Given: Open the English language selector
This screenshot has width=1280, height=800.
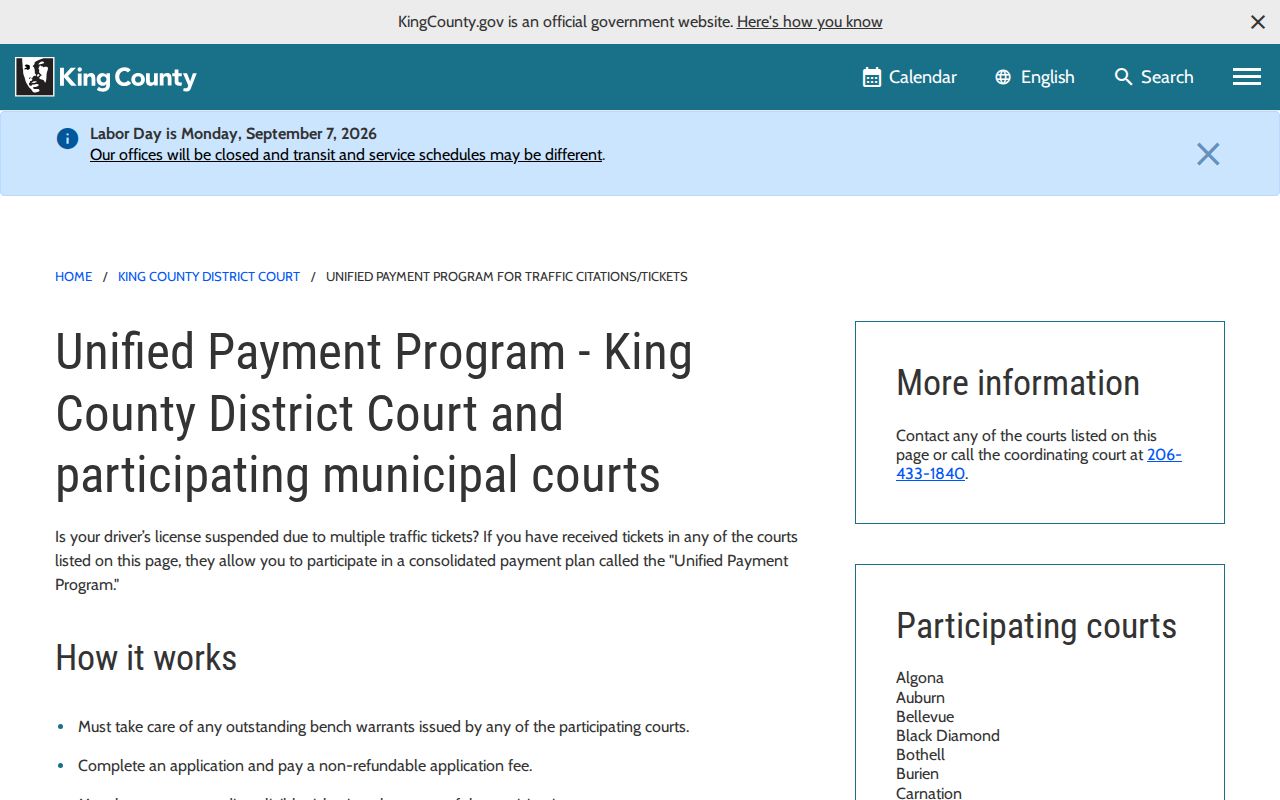Looking at the screenshot, I should coord(1035,77).
